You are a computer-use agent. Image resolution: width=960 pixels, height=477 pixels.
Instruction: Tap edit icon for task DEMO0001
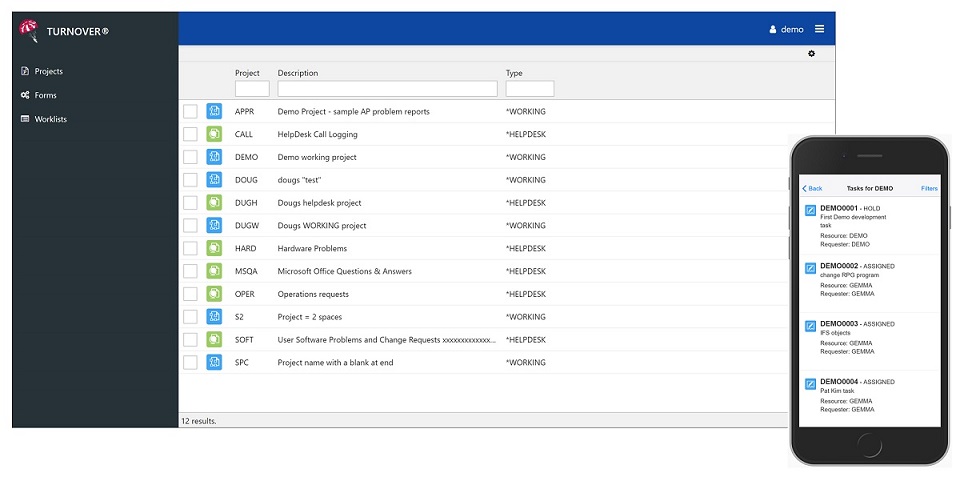[810, 210]
